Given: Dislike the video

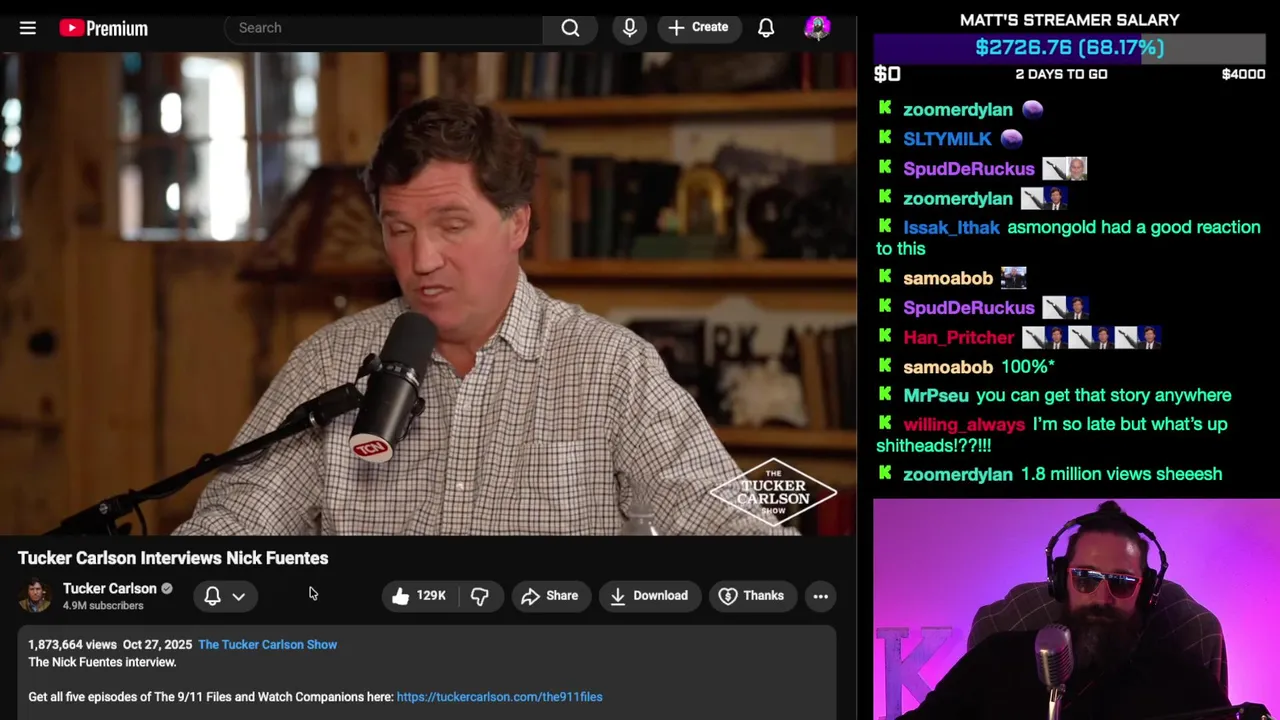Looking at the screenshot, I should pyautogui.click(x=480, y=596).
